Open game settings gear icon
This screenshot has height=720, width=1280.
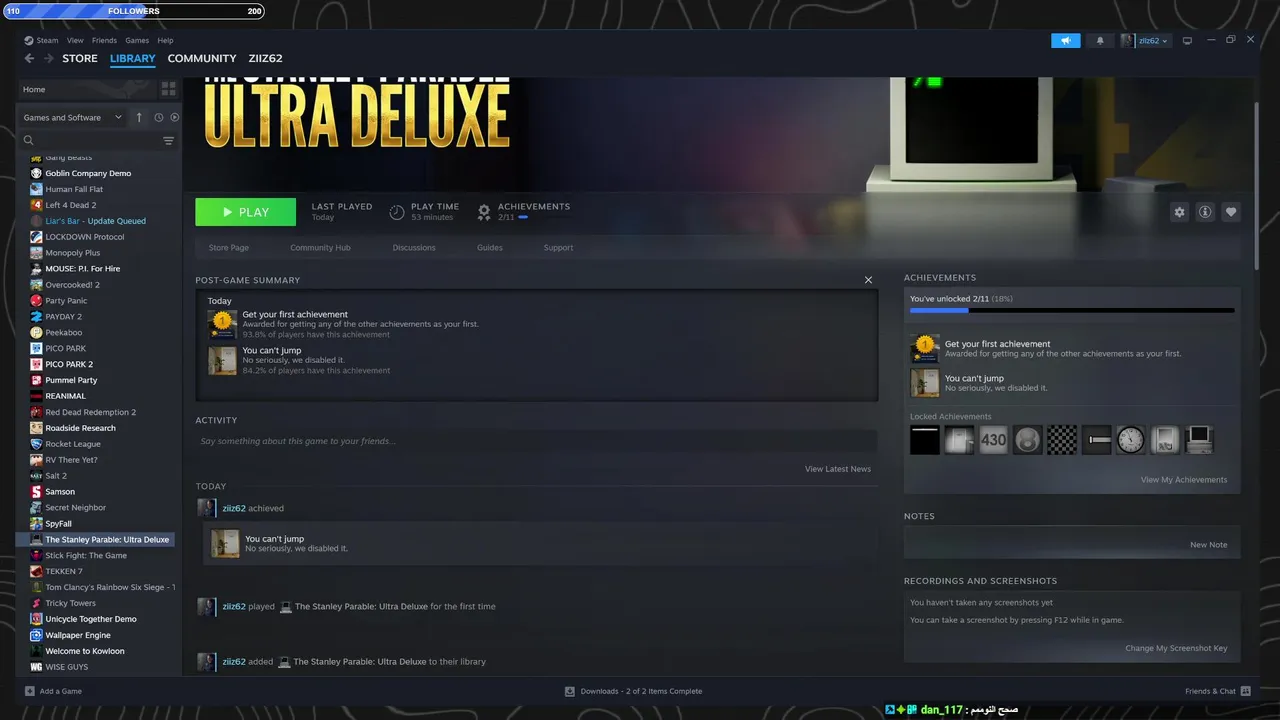click(1179, 212)
